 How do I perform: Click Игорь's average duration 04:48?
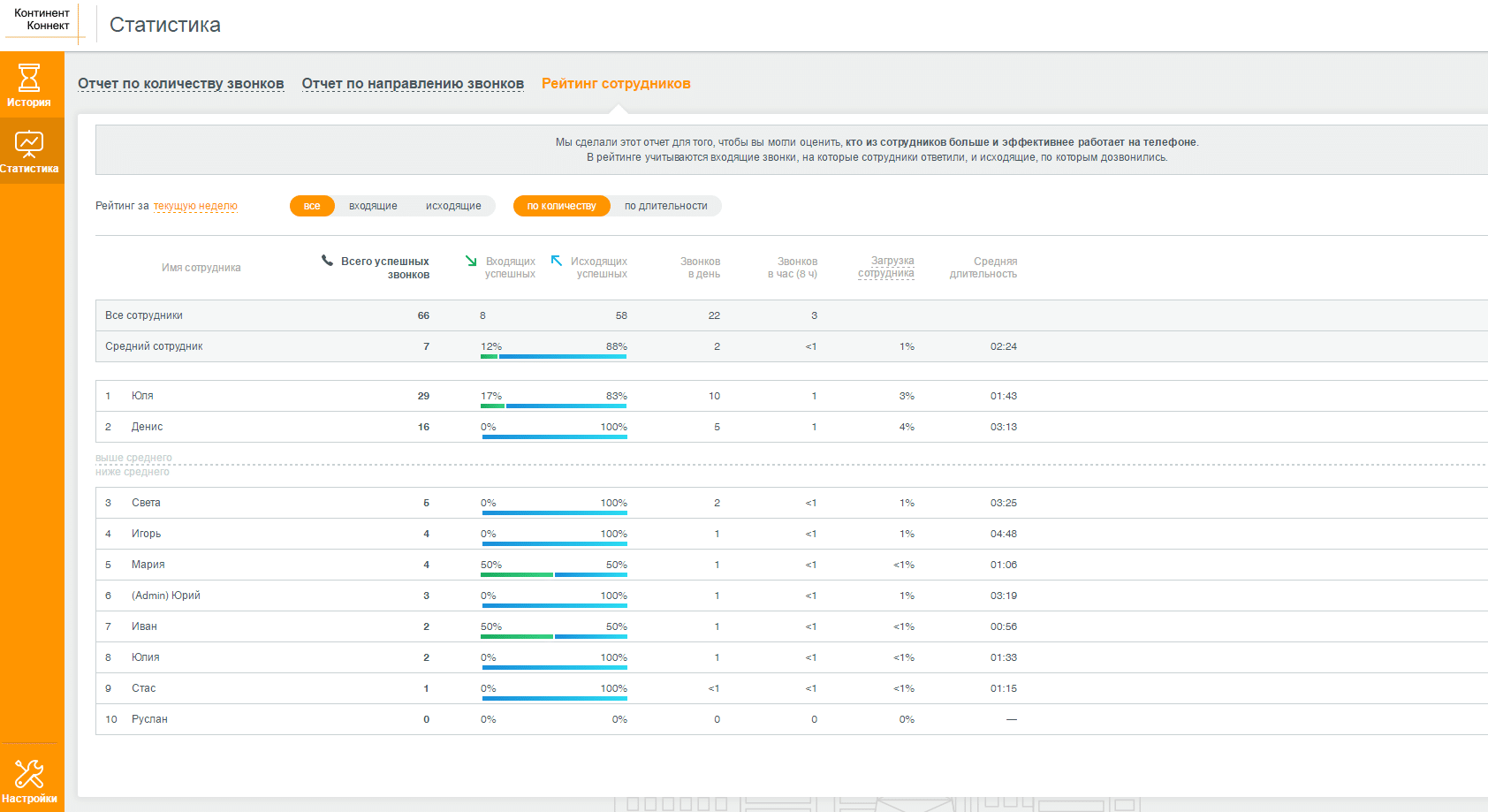(1004, 534)
